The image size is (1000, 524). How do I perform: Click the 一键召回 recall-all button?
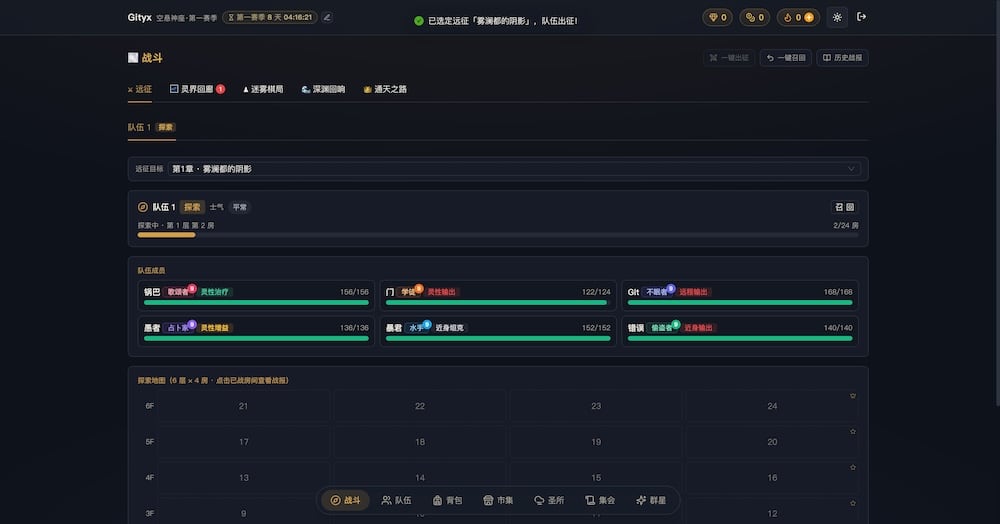(x=786, y=58)
